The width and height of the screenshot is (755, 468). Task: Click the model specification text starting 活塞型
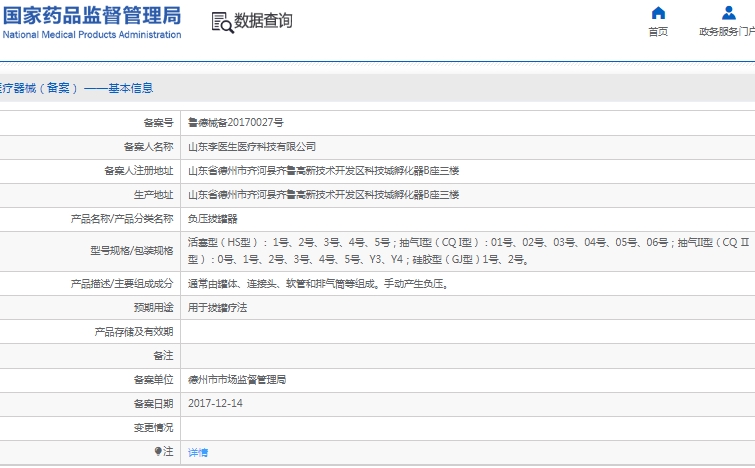pos(469,251)
